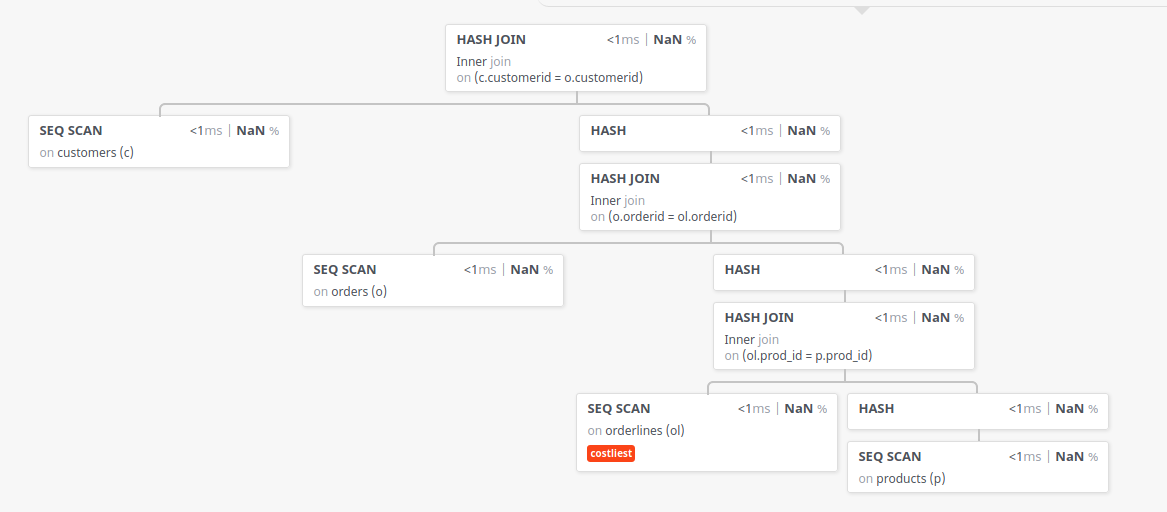
Task: Click the tooltip pointer arrow at top
Action: (861, 10)
